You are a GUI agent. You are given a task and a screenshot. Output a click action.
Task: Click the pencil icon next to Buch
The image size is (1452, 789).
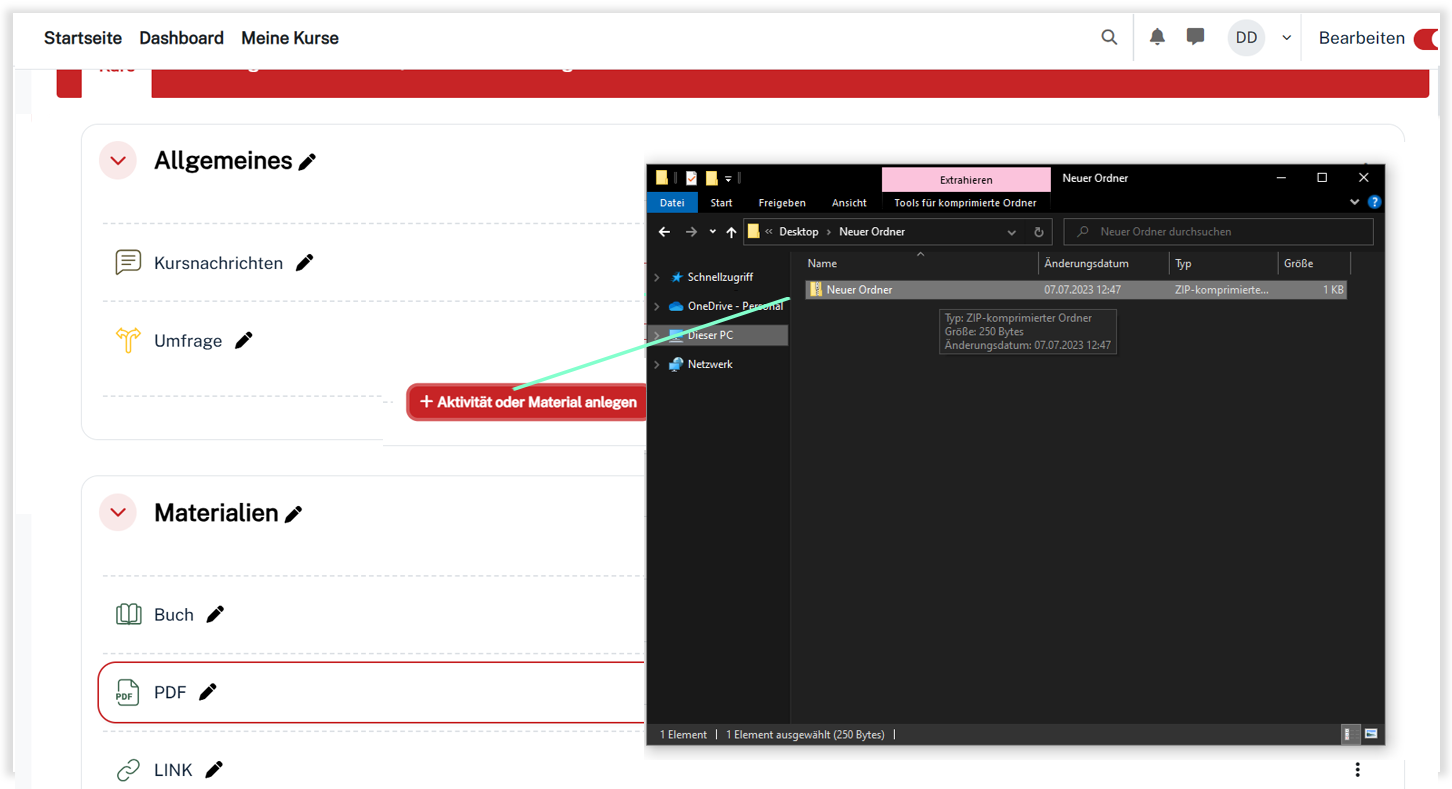point(215,615)
